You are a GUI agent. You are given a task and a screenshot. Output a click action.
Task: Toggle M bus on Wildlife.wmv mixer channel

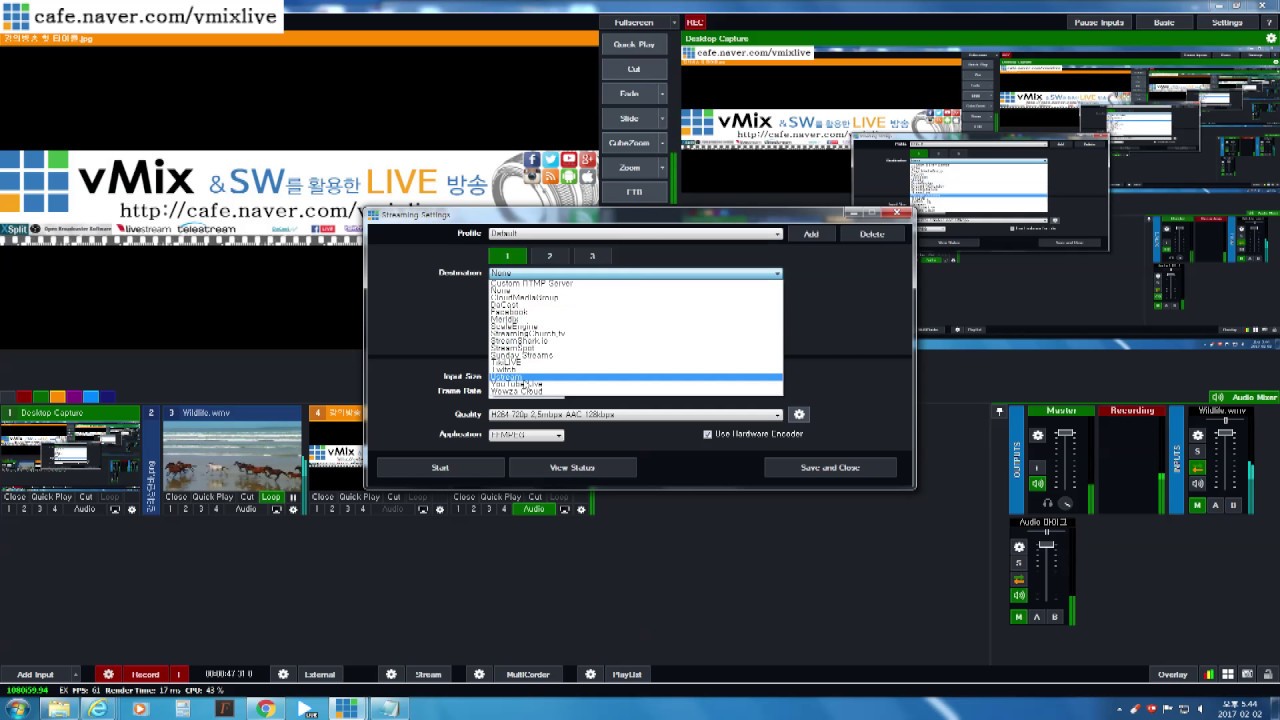pos(1197,505)
